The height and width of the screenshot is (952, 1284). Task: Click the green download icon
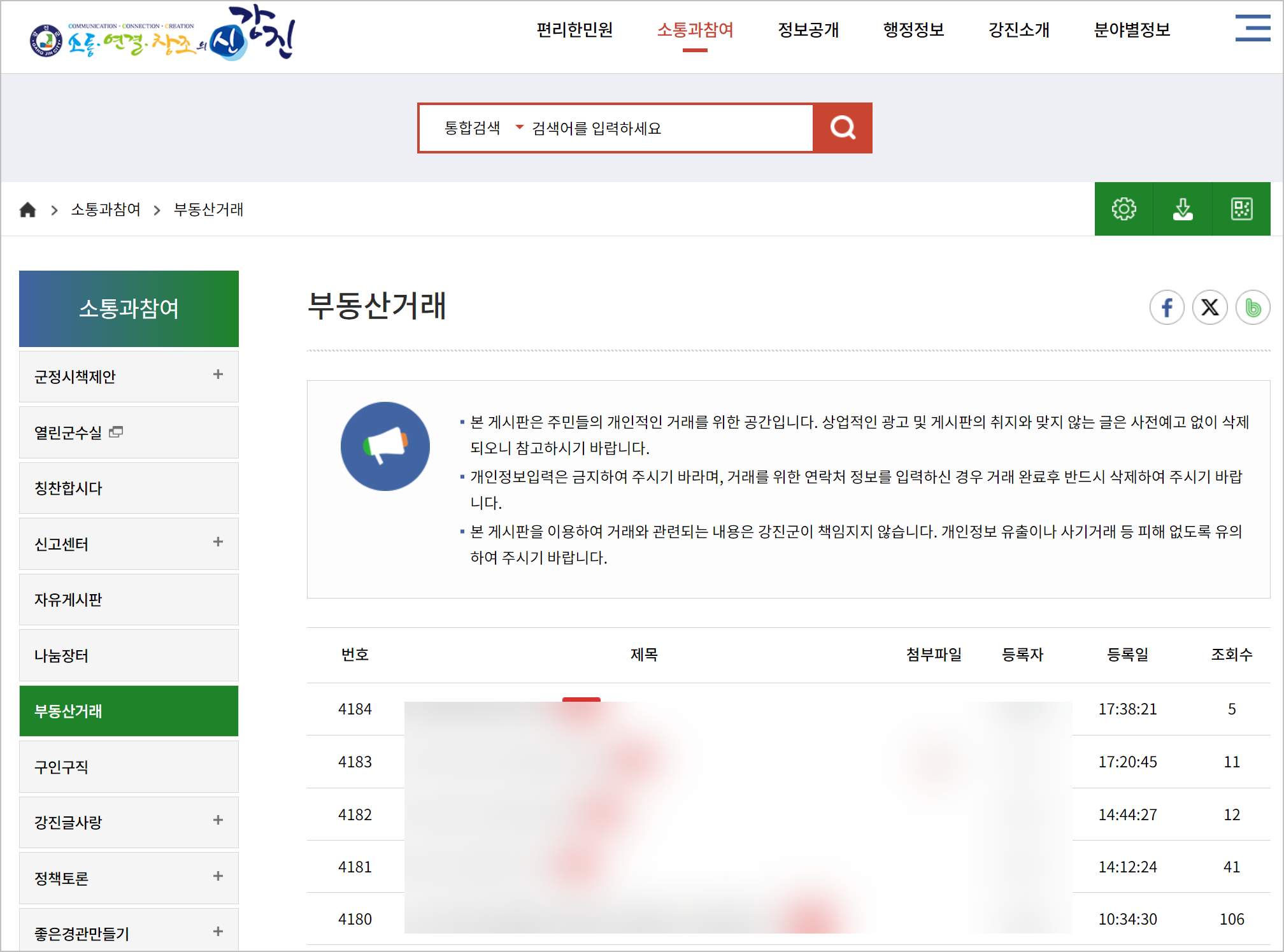1182,210
